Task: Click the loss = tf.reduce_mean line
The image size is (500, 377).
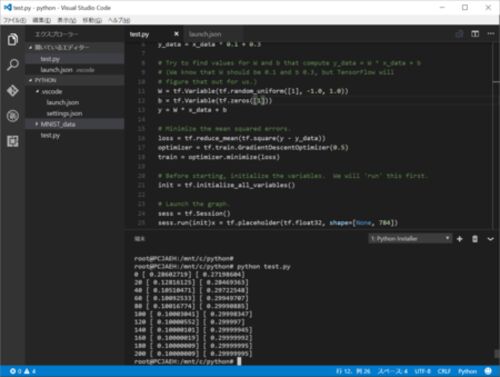Action: [x=242, y=138]
